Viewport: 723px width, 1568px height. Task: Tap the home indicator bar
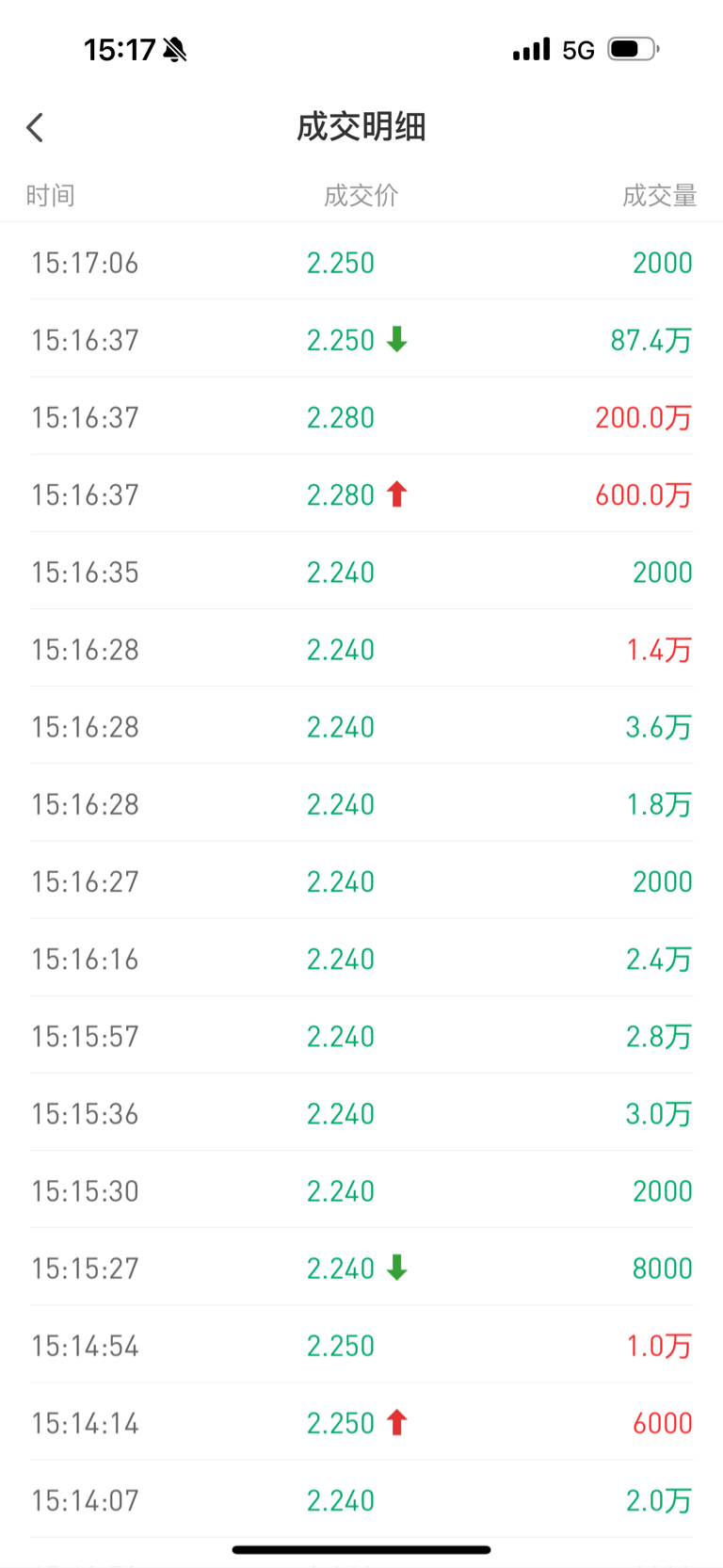click(x=361, y=1549)
